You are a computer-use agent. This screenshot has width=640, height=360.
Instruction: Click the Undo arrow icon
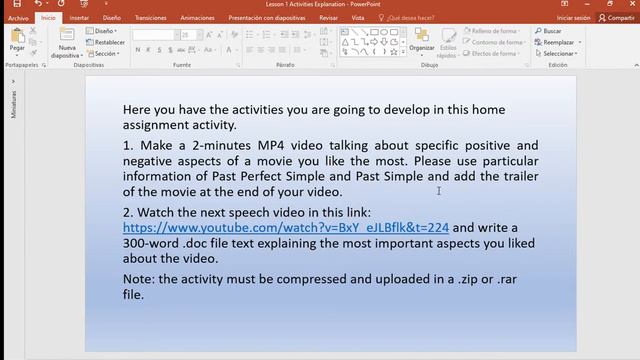(38, 4)
